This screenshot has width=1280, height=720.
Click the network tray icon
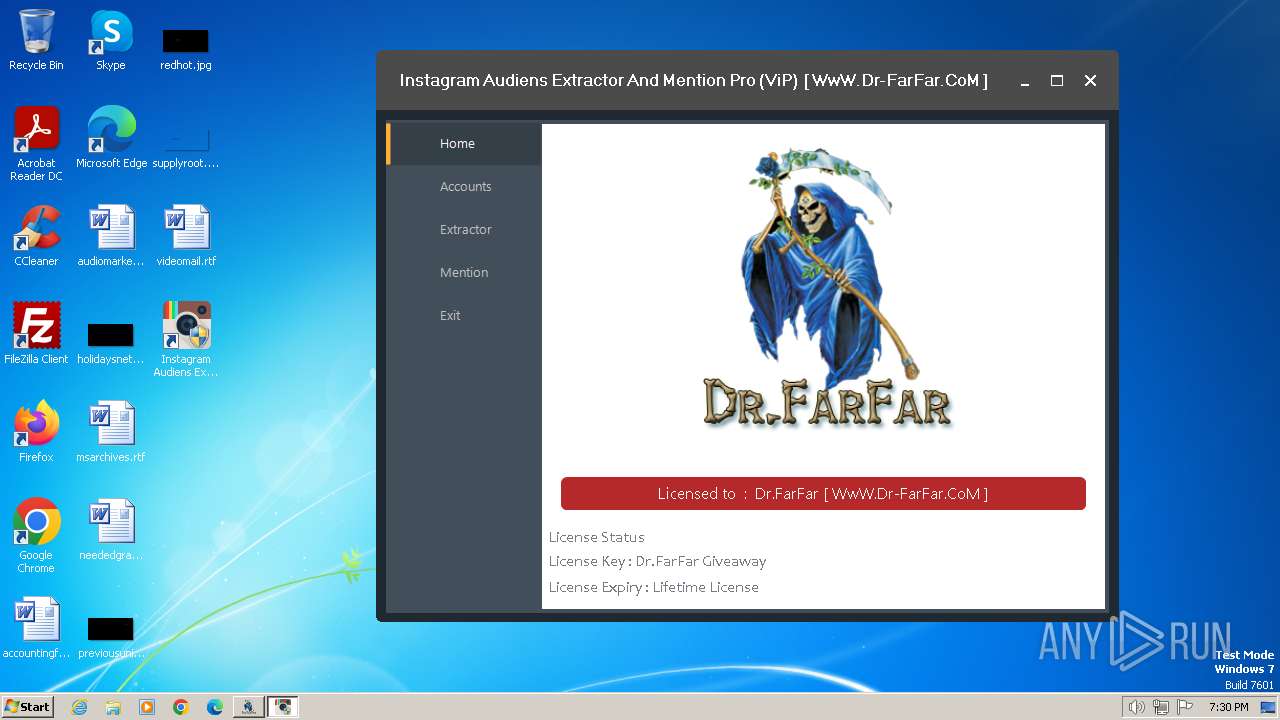1161,707
